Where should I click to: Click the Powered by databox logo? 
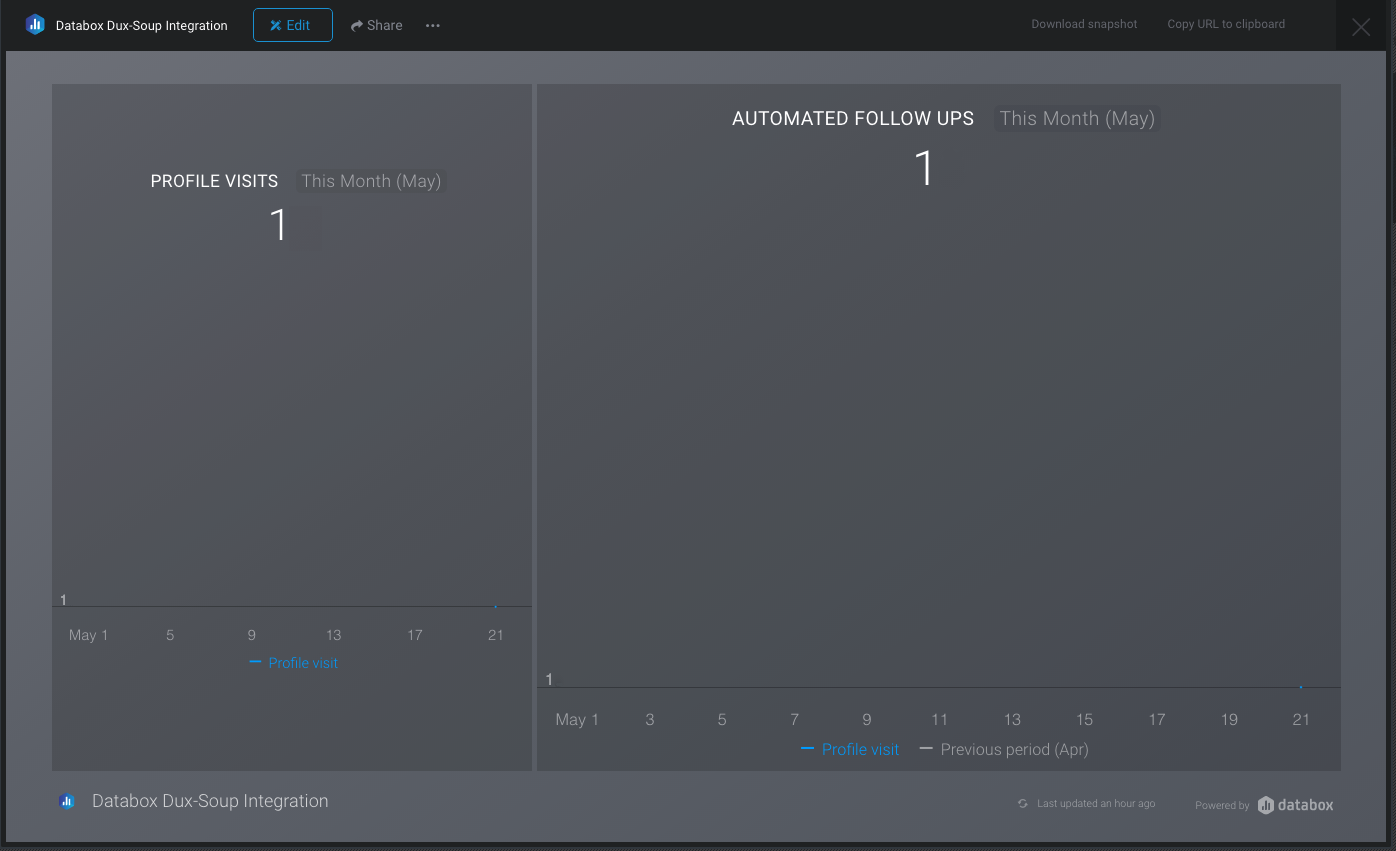coord(1295,805)
